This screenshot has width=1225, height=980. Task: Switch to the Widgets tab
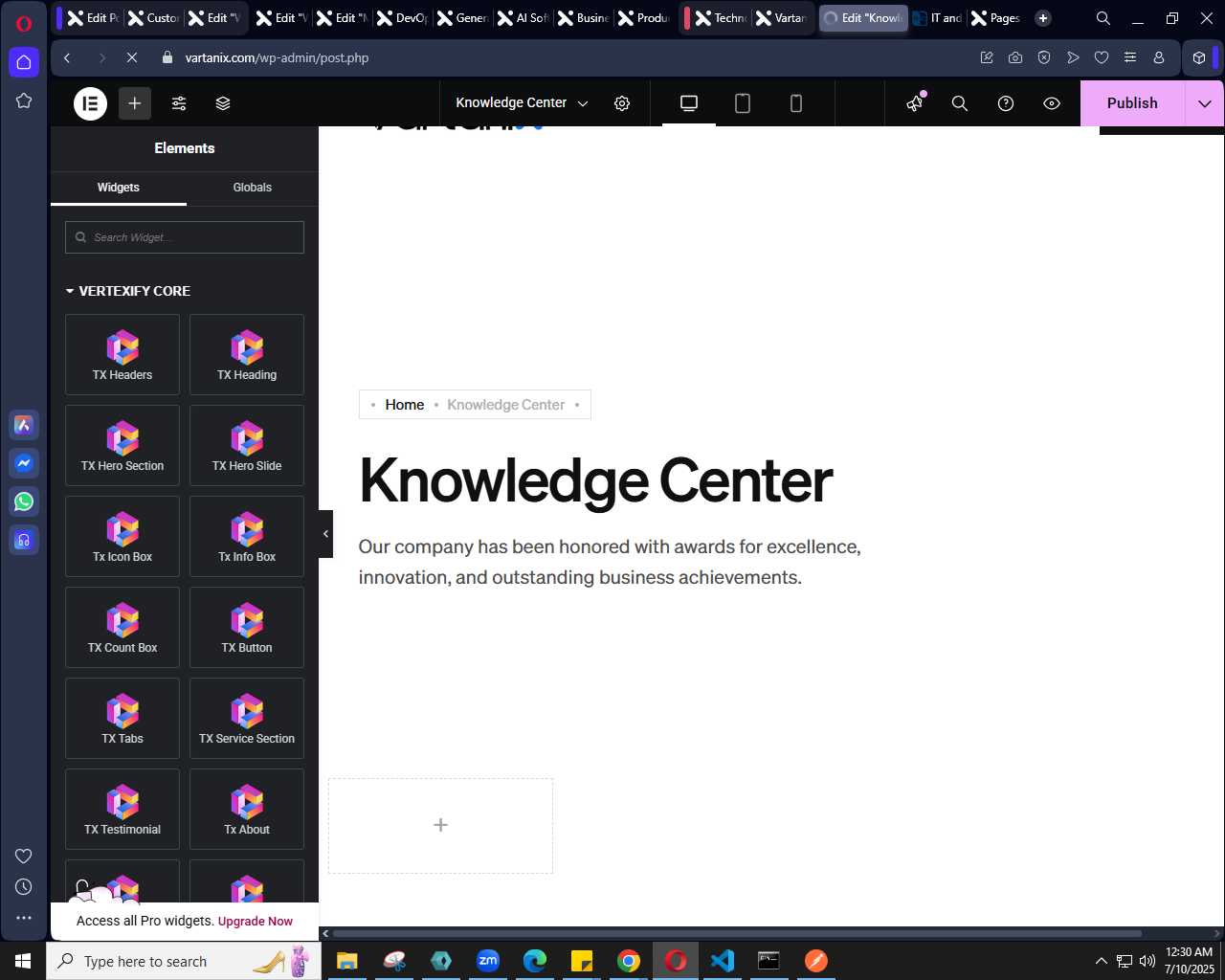(119, 188)
